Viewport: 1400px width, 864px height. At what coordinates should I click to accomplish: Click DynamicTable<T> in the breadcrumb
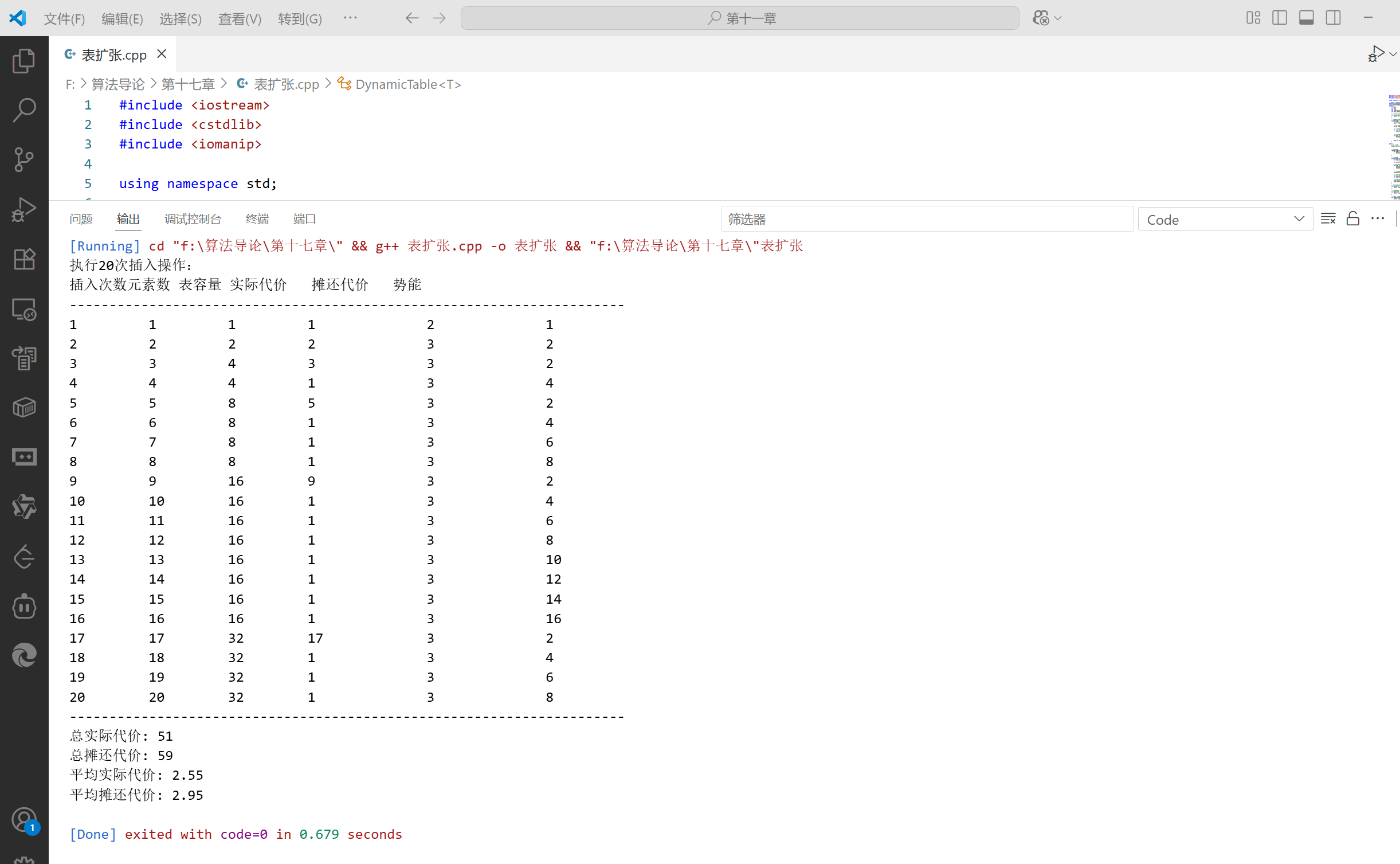point(407,84)
